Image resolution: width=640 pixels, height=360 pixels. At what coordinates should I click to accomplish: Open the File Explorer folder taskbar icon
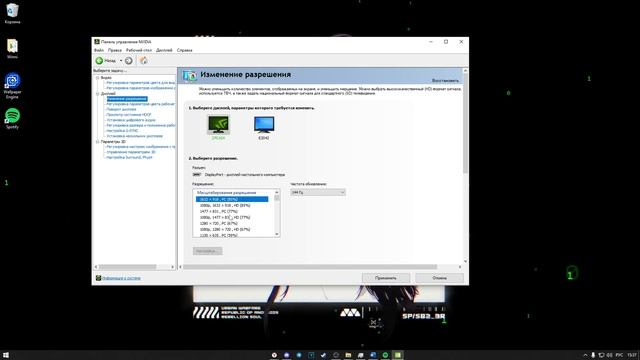(348, 355)
